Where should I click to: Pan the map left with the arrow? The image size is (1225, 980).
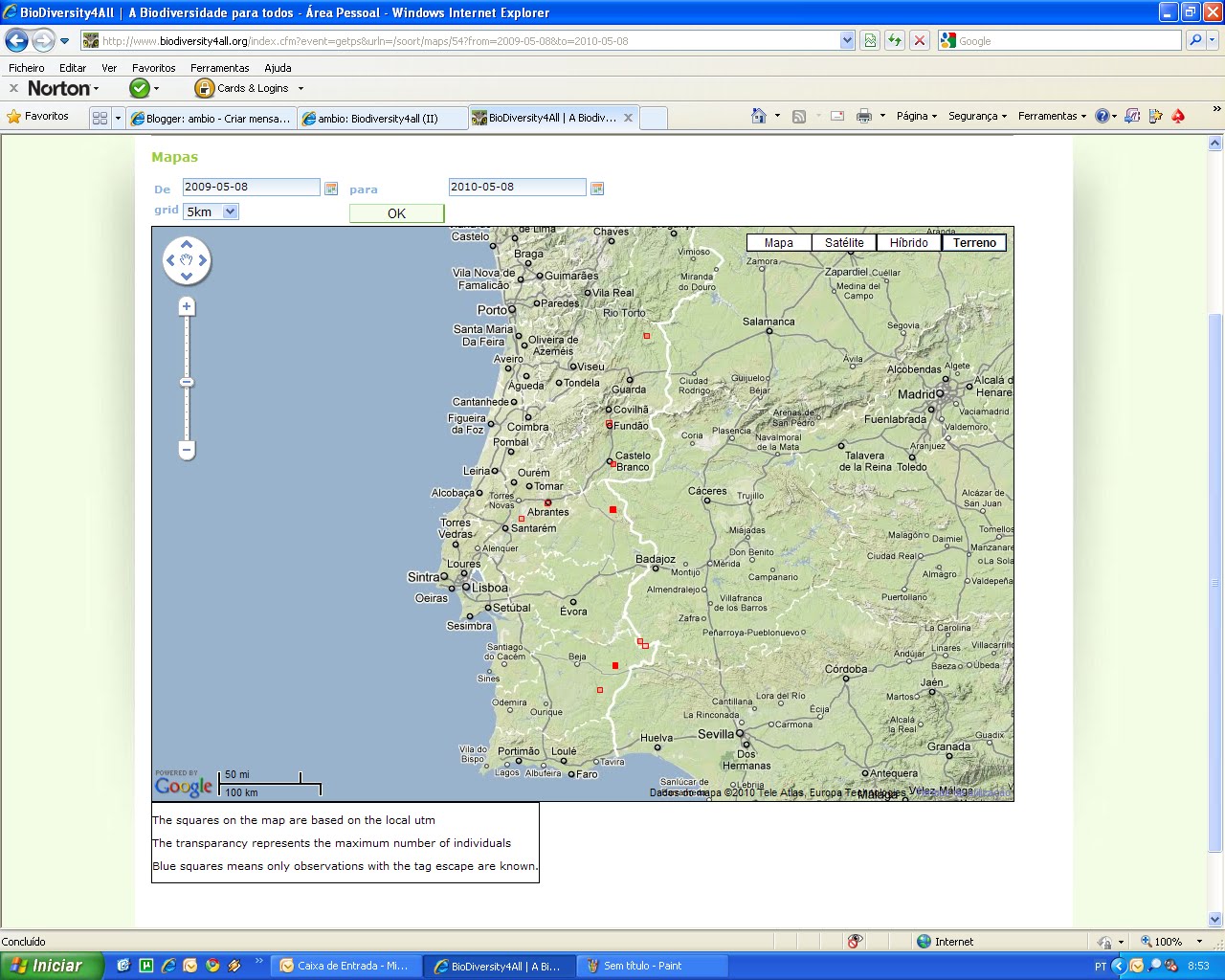[x=171, y=260]
